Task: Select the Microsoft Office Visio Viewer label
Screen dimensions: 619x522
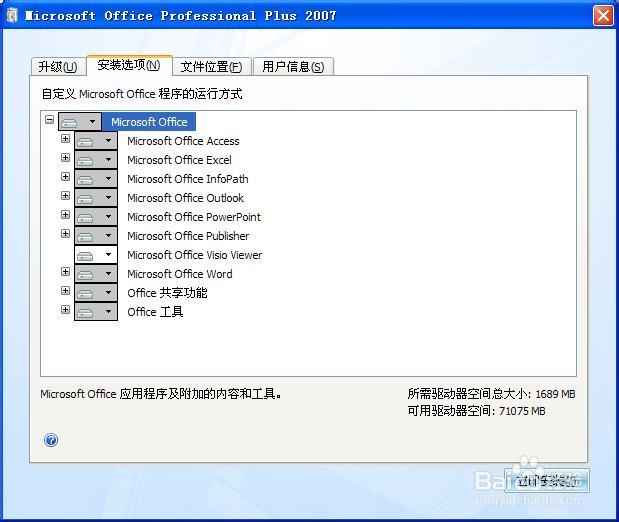Action: tap(195, 255)
